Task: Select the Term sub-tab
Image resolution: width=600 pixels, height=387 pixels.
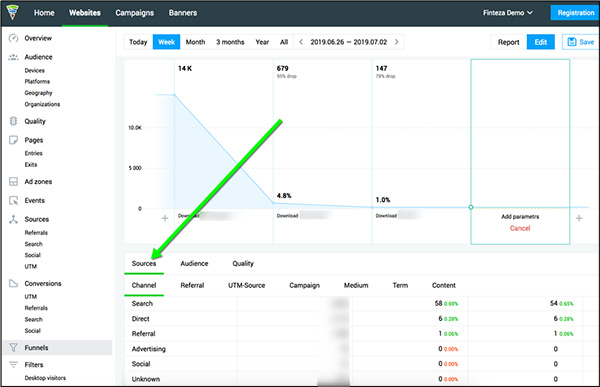Action: pyautogui.click(x=400, y=285)
